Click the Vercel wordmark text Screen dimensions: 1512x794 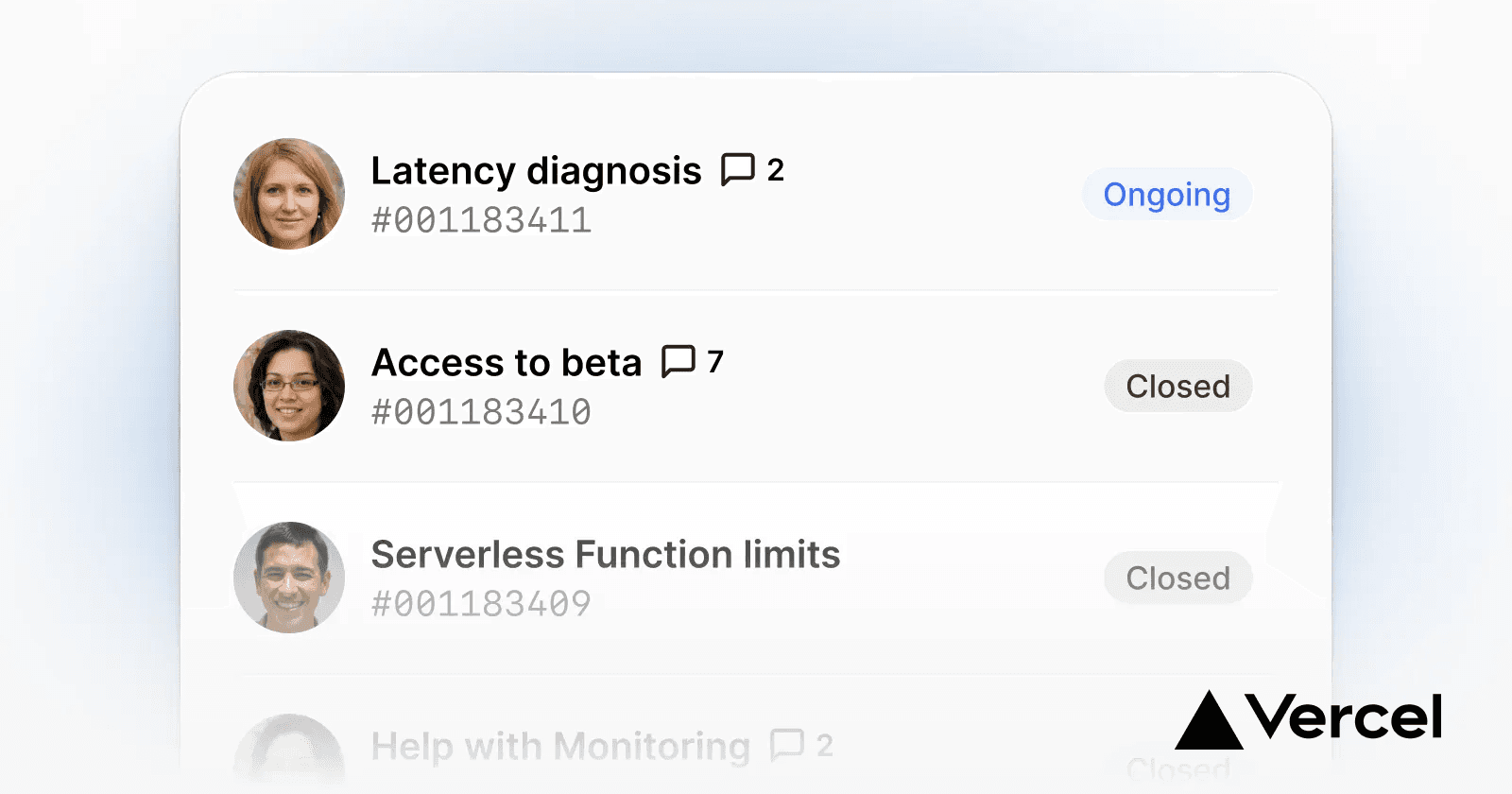[1344, 717]
